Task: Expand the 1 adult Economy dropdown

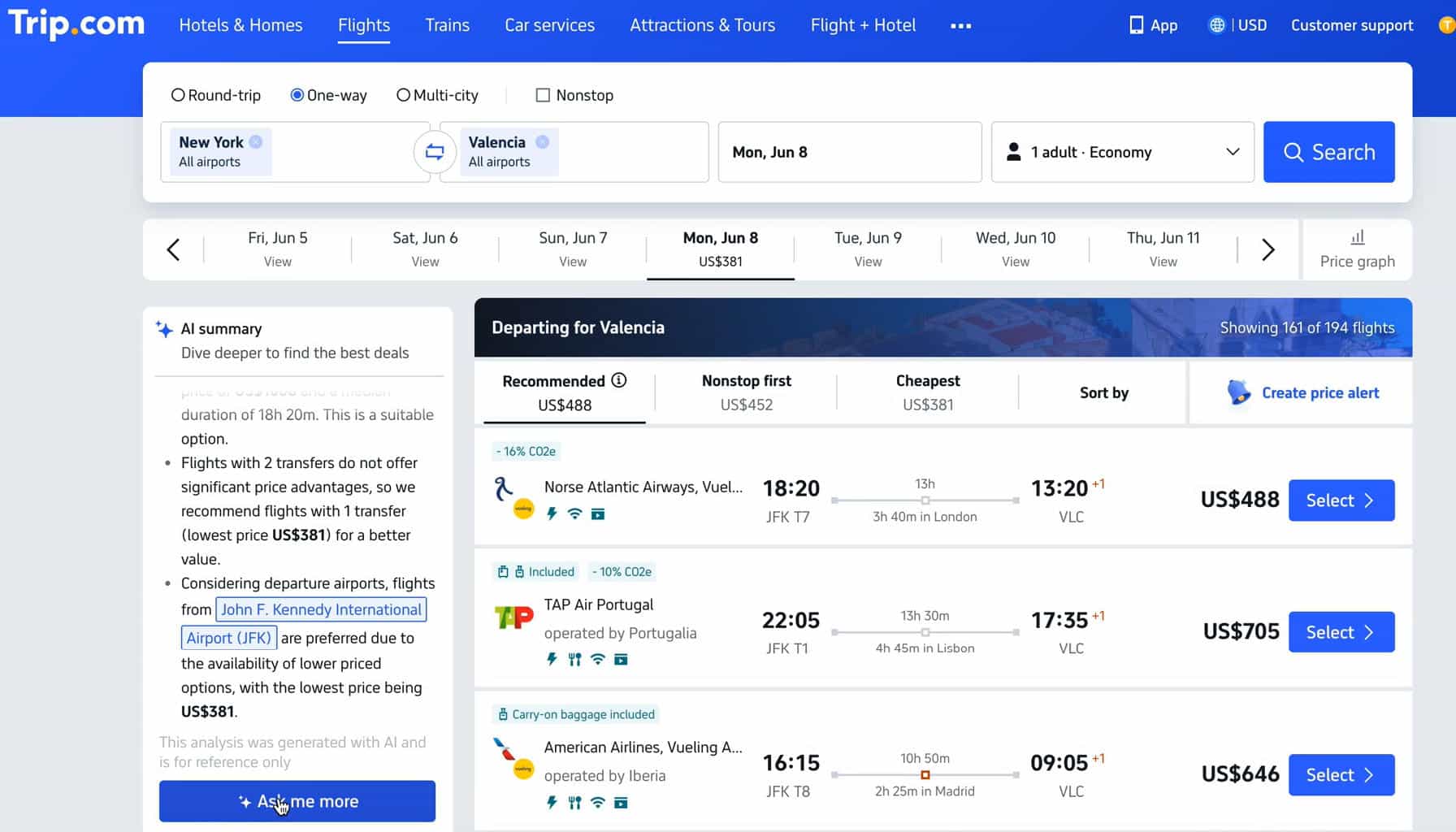Action: click(1123, 152)
